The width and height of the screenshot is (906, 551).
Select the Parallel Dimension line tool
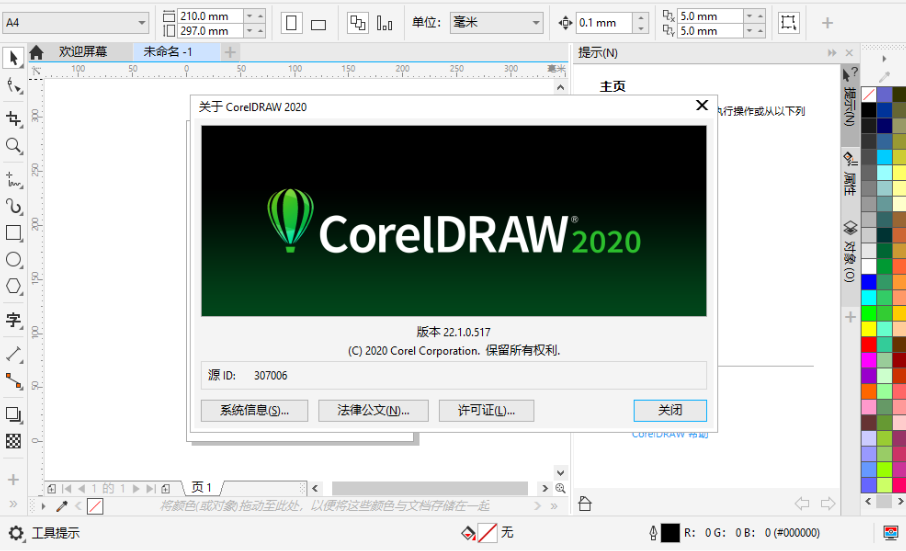[x=13, y=353]
